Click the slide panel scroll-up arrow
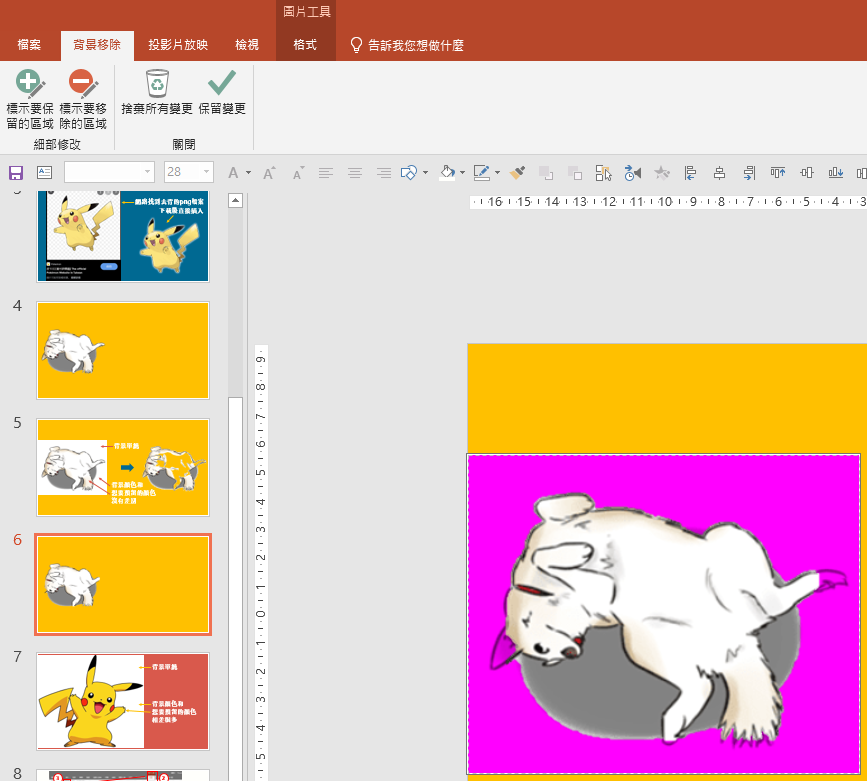The width and height of the screenshot is (867, 781). (236, 200)
